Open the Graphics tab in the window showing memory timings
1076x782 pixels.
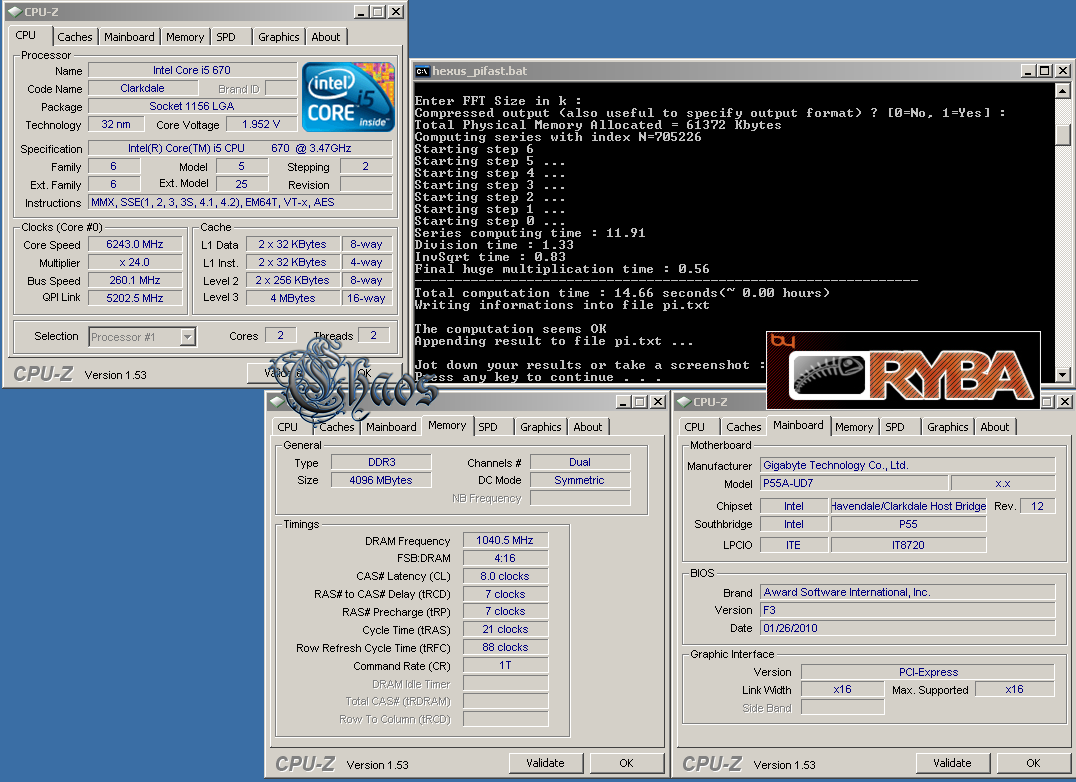(x=541, y=427)
